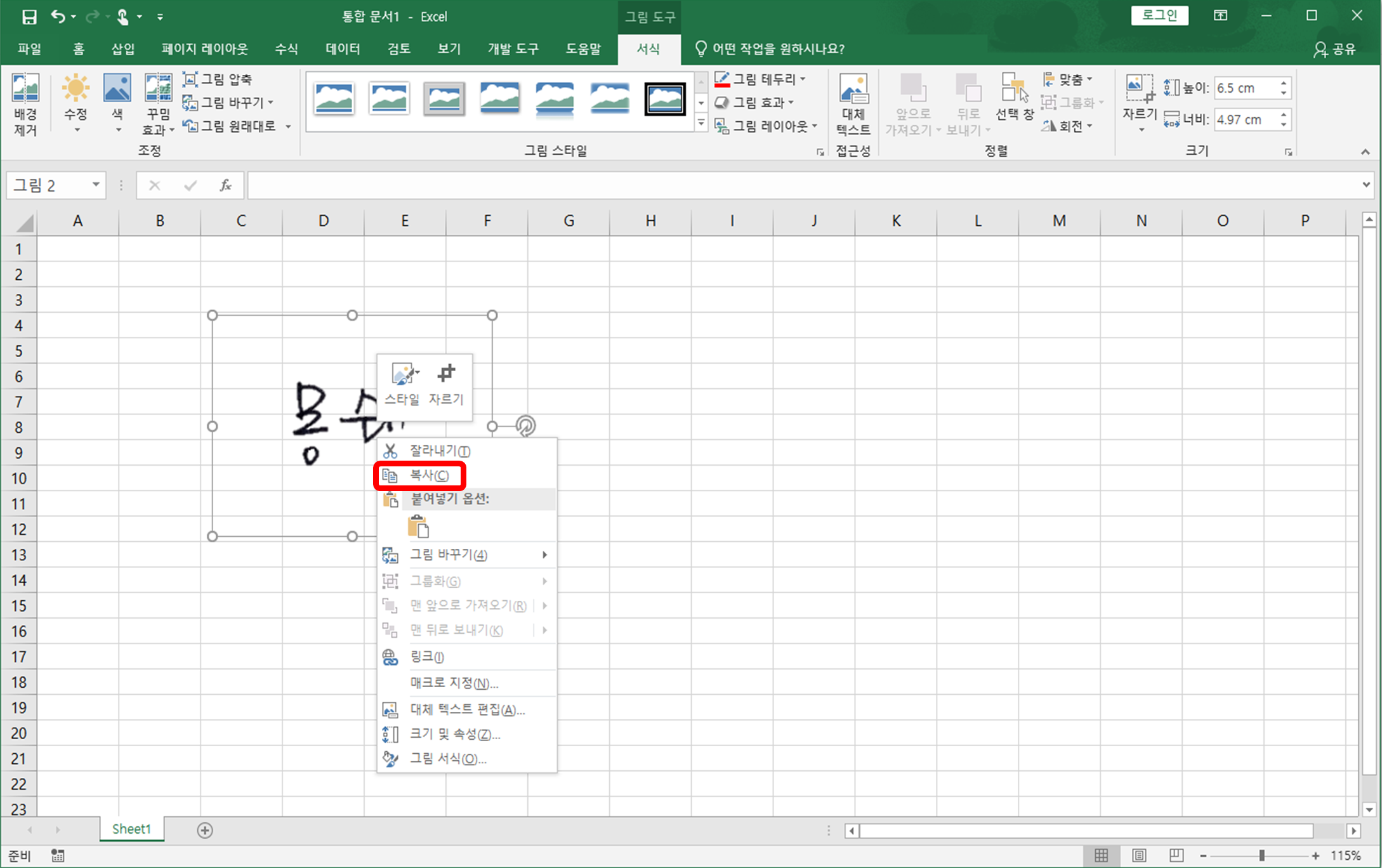Click the 로그인 (Sign in) button
This screenshot has height=868, width=1382.
pos(1159,16)
